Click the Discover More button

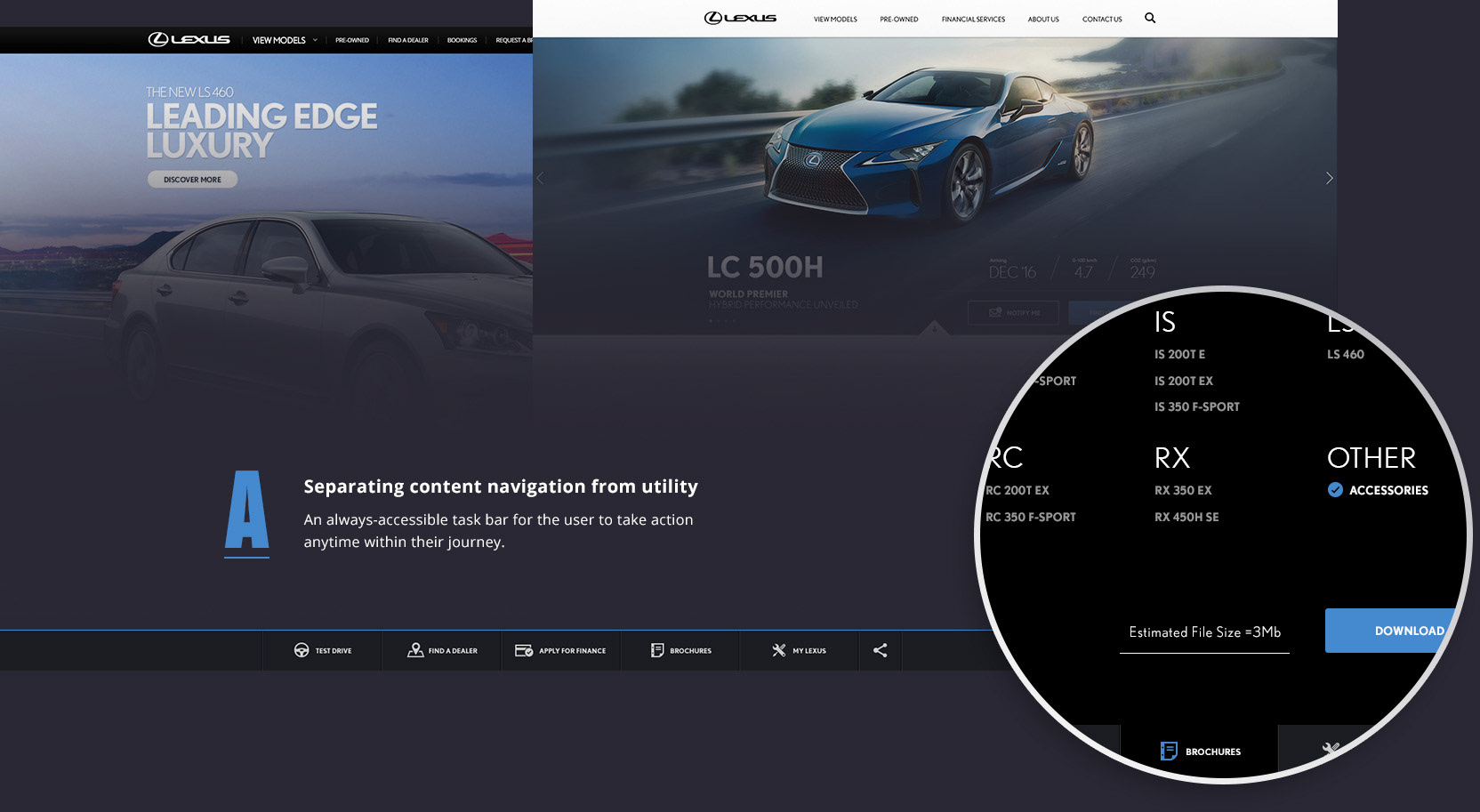192,180
